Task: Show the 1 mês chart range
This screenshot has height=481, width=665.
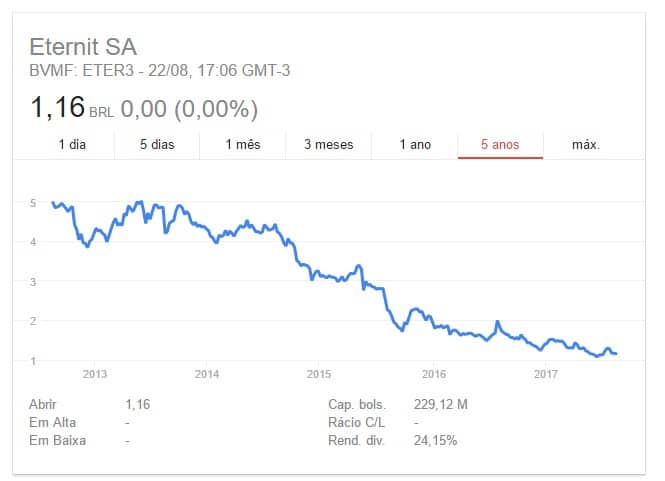Action: [243, 145]
